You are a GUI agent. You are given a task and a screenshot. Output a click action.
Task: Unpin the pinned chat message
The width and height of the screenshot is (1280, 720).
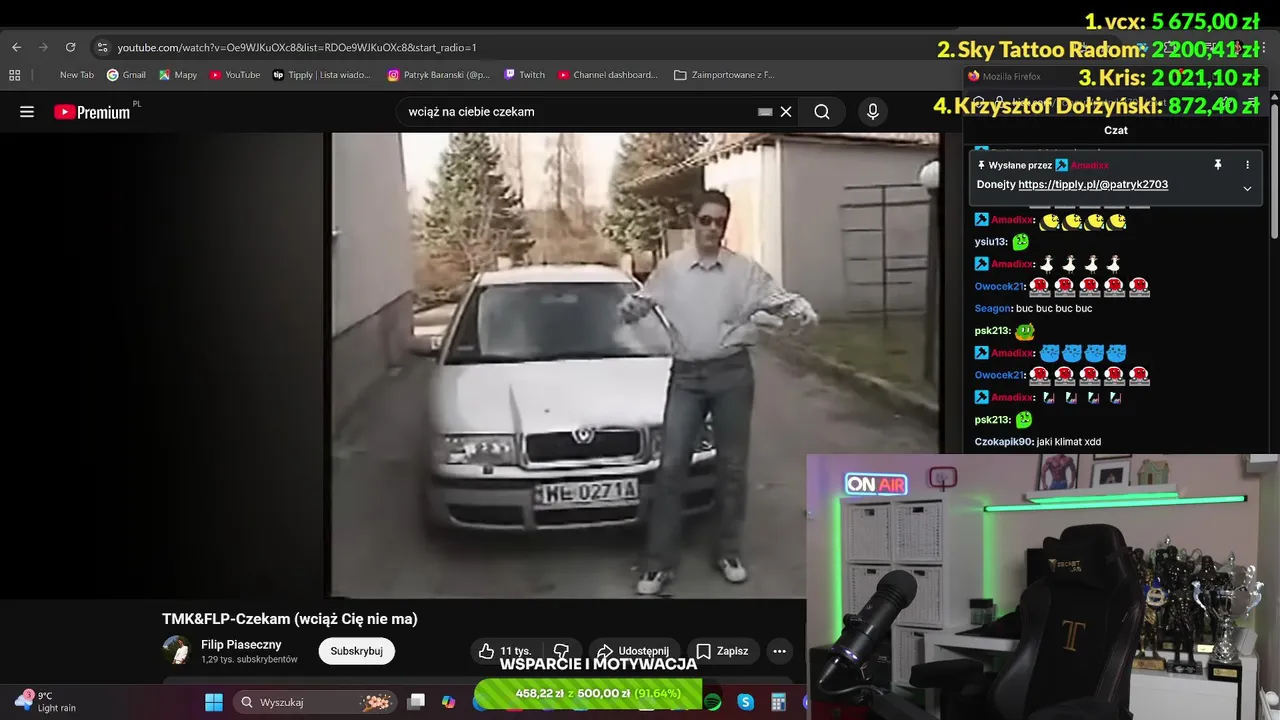pyautogui.click(x=1218, y=165)
